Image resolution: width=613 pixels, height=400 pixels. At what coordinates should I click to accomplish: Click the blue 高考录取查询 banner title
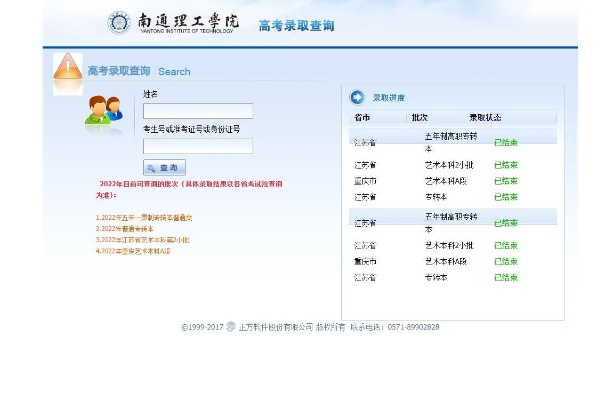pyautogui.click(x=296, y=26)
